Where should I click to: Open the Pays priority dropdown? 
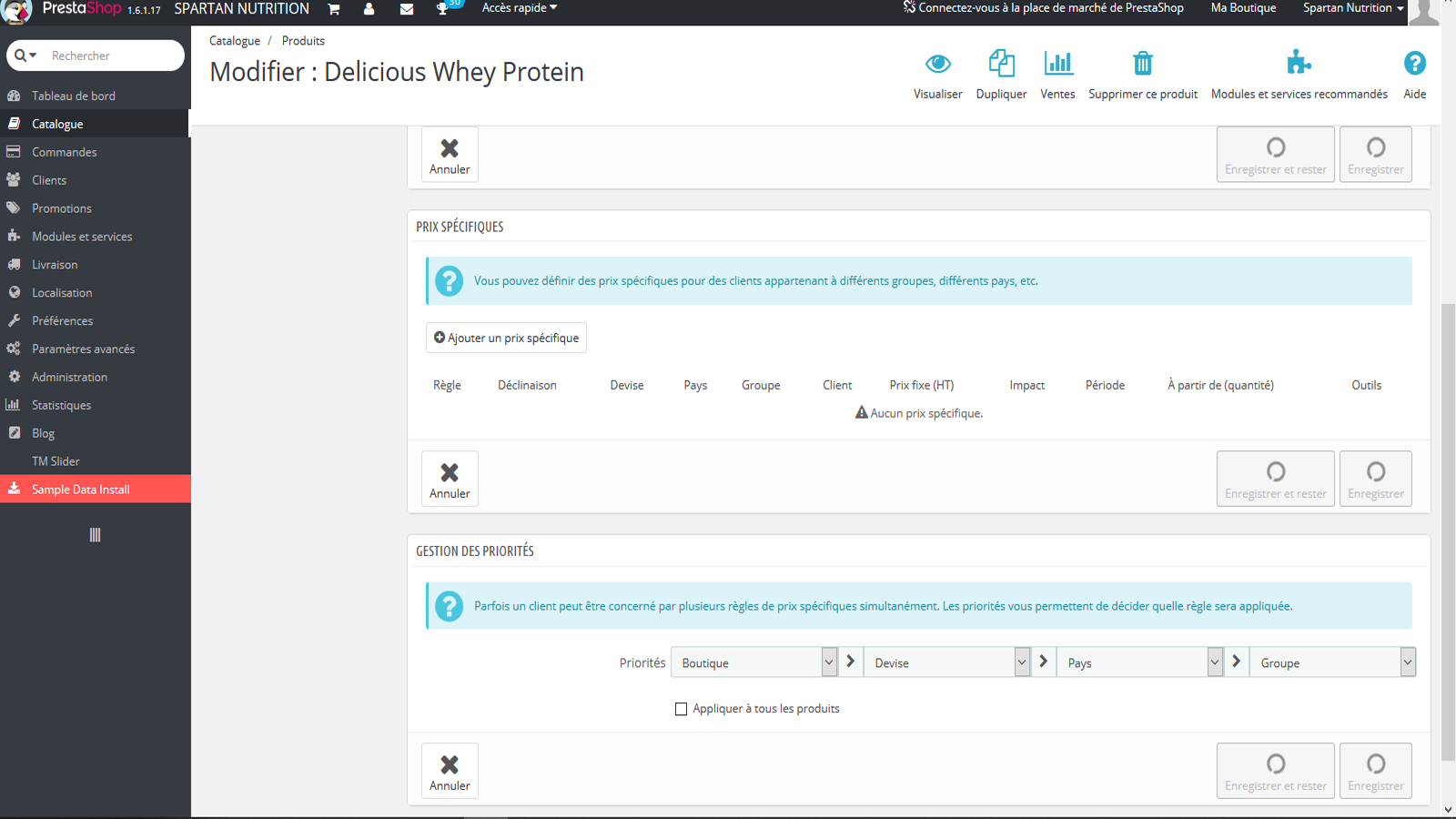[1139, 662]
